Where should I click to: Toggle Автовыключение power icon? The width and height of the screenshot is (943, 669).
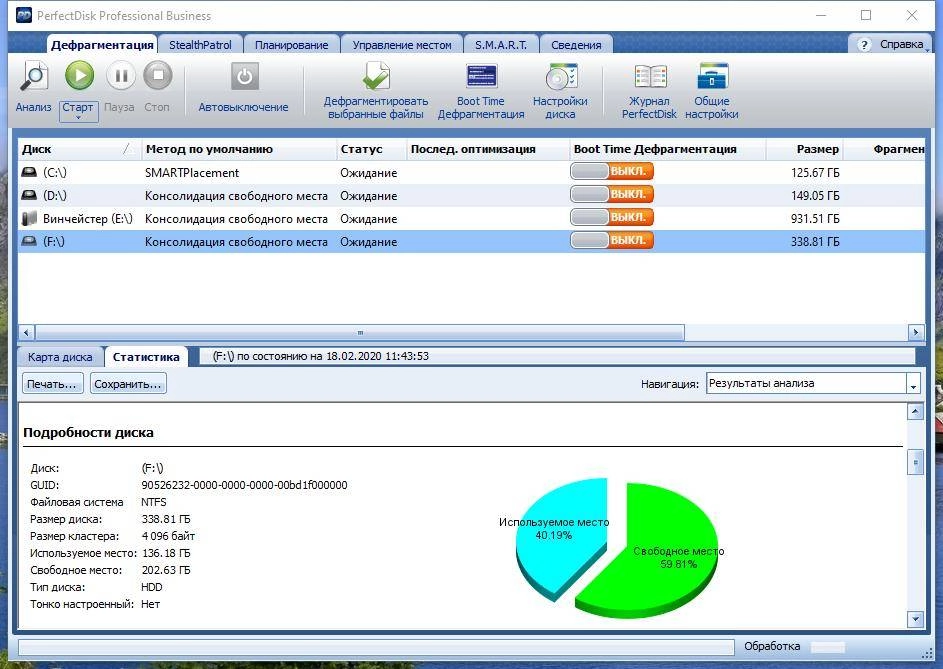(244, 77)
